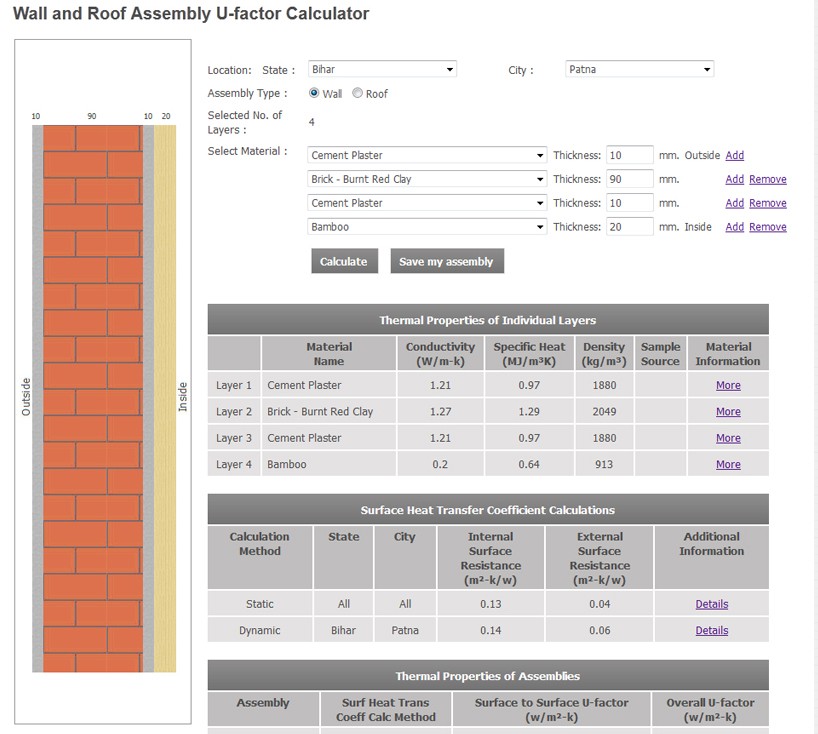Select the Roof assembly type
Screen dimensions: 818x734
tap(357, 93)
